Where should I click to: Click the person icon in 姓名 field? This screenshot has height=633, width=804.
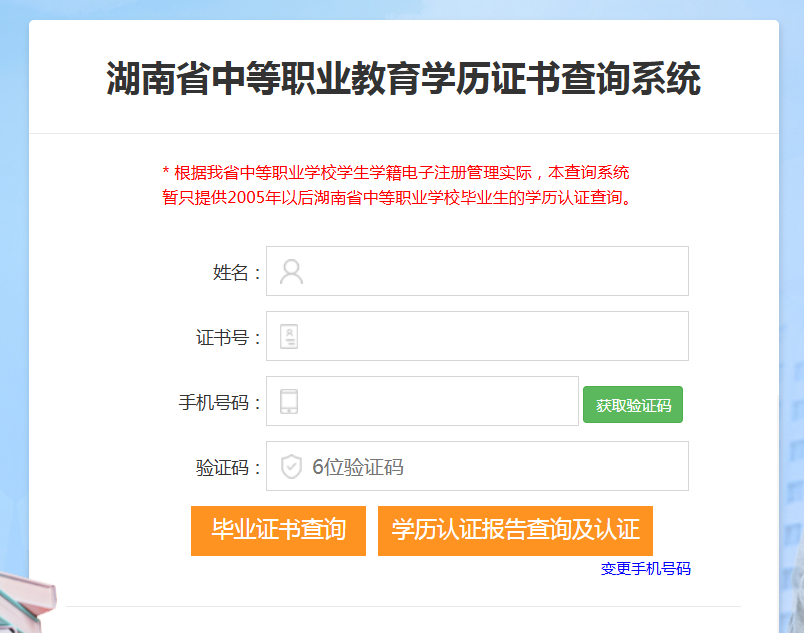[x=291, y=270]
